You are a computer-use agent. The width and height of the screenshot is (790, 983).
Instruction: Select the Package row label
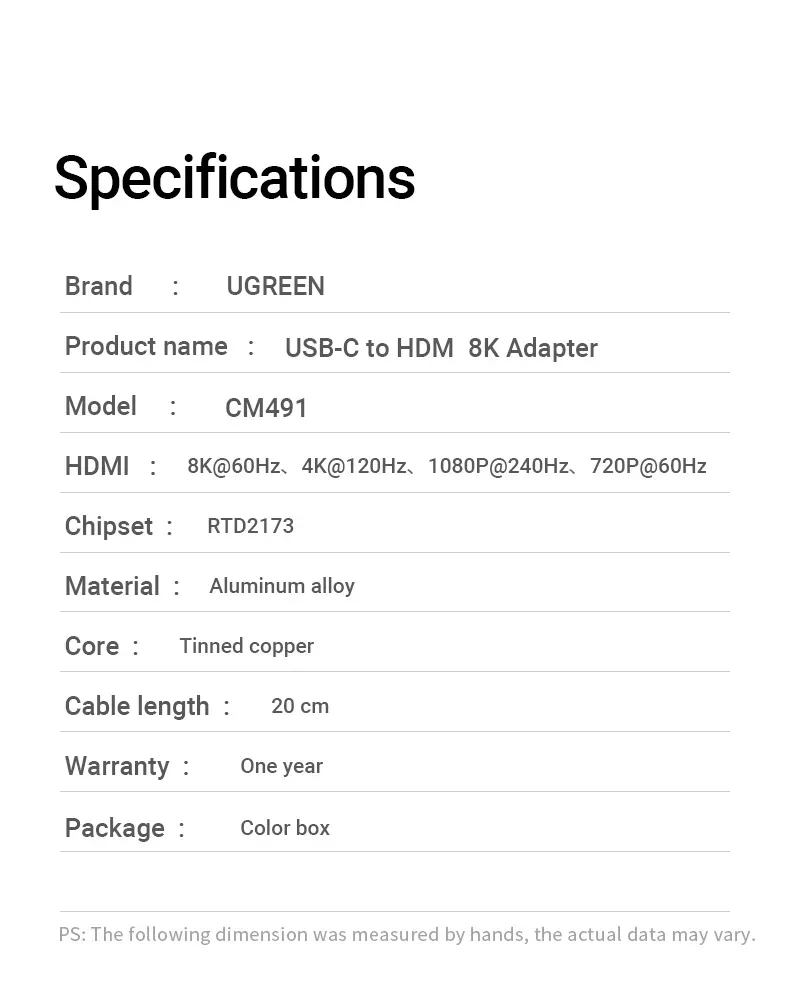115,828
